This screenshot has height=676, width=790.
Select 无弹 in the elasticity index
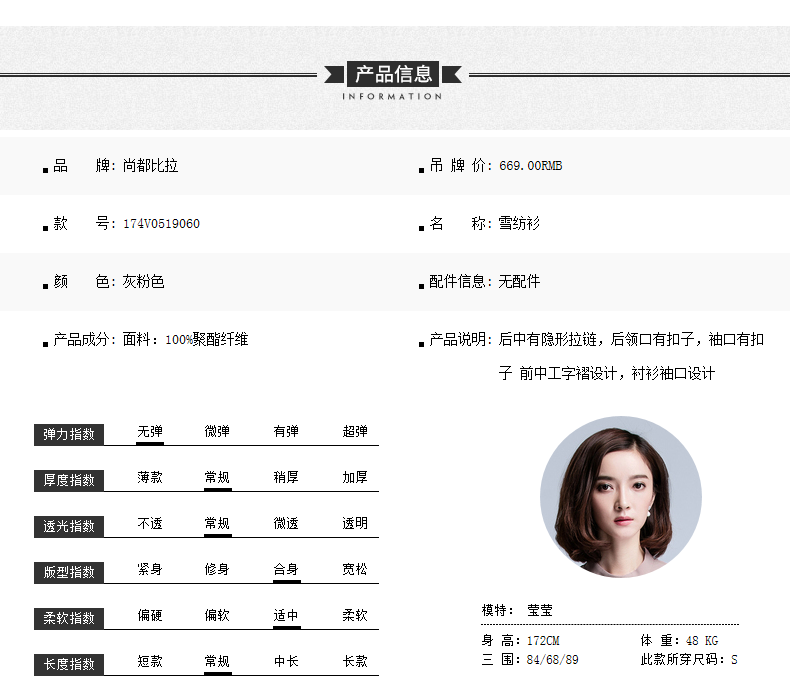pyautogui.click(x=150, y=432)
